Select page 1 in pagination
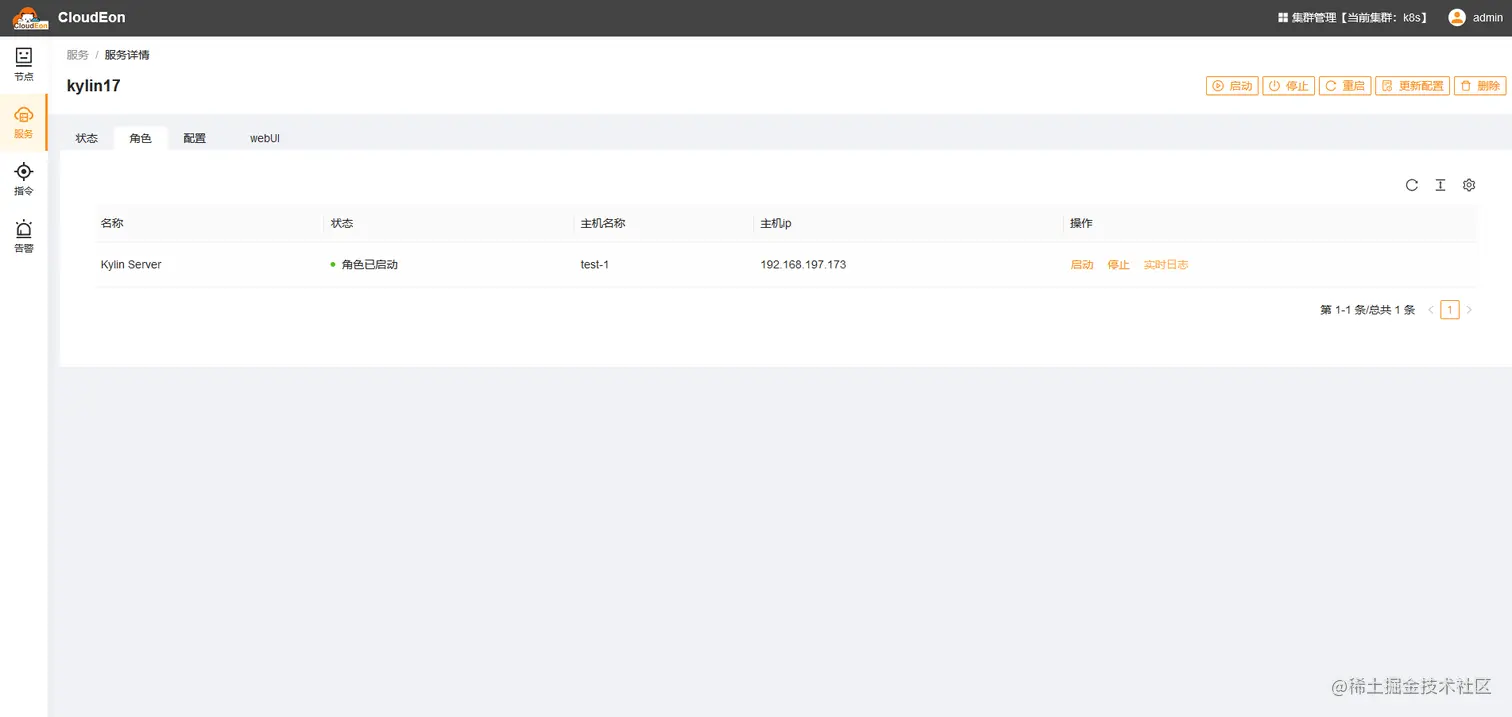 point(1450,310)
